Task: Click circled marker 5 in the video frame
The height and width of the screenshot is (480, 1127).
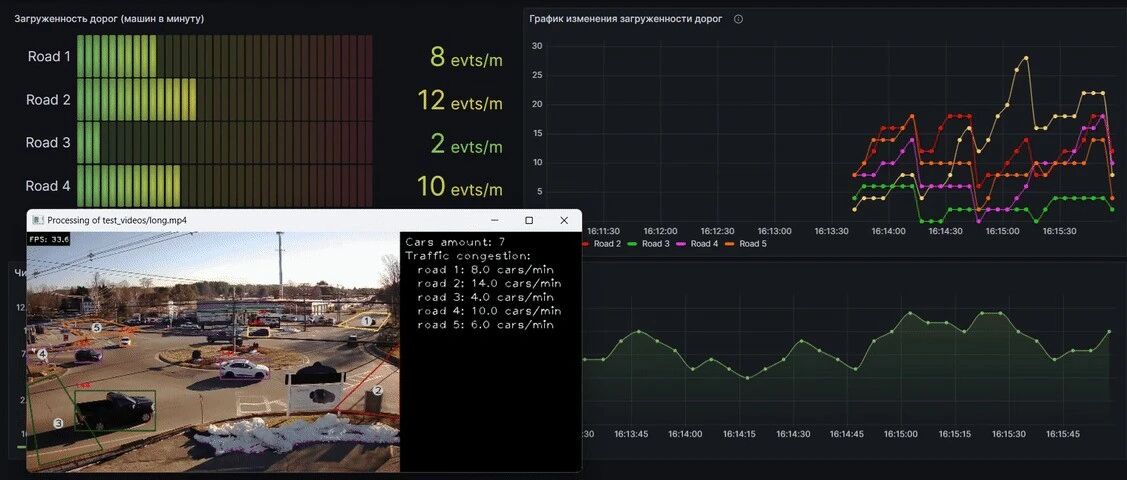Action: [97, 328]
